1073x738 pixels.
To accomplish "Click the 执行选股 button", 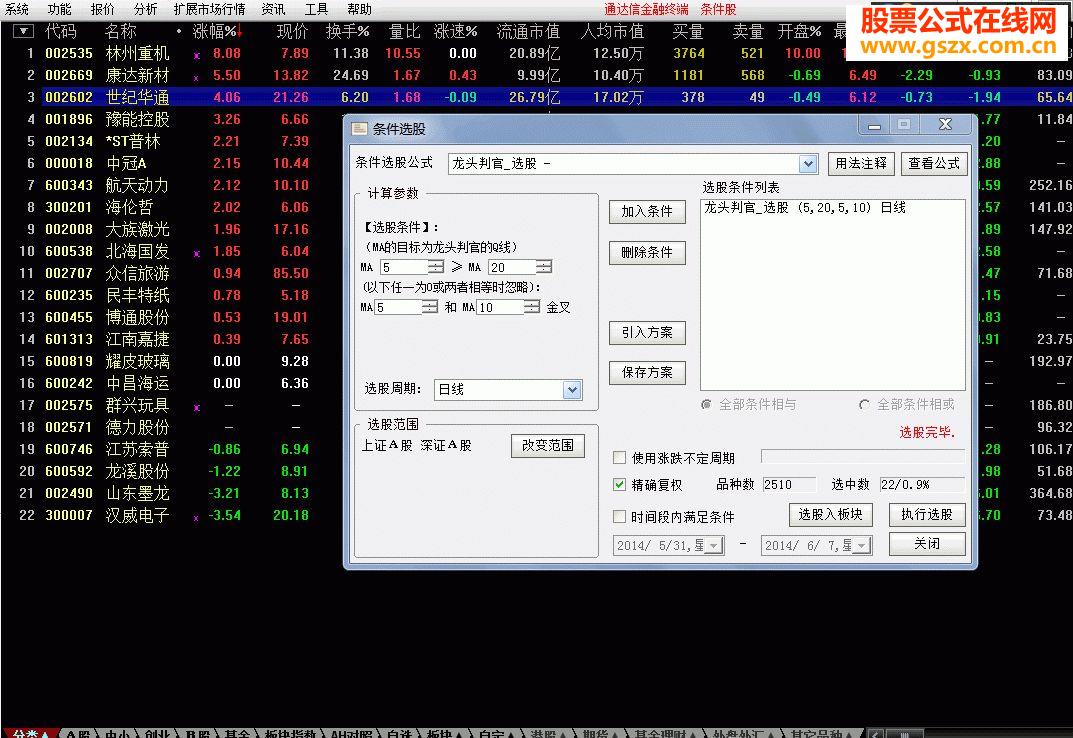I will coord(927,515).
